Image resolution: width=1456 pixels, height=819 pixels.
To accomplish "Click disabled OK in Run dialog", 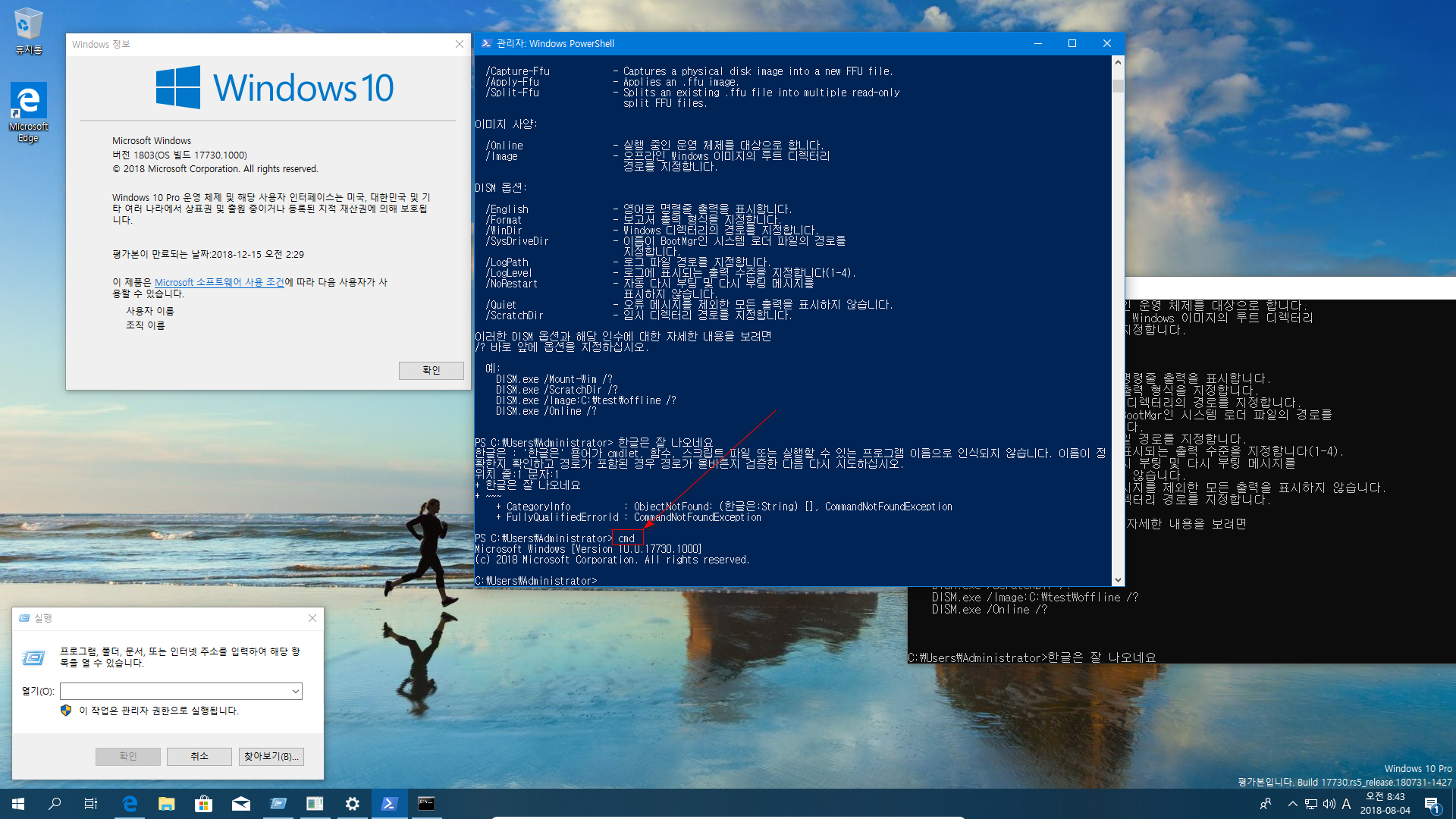I will (x=128, y=756).
